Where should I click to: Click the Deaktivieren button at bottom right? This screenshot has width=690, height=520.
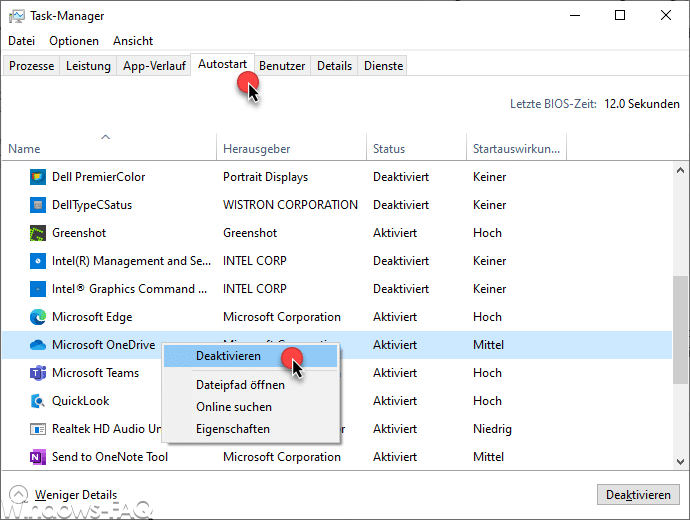638,495
